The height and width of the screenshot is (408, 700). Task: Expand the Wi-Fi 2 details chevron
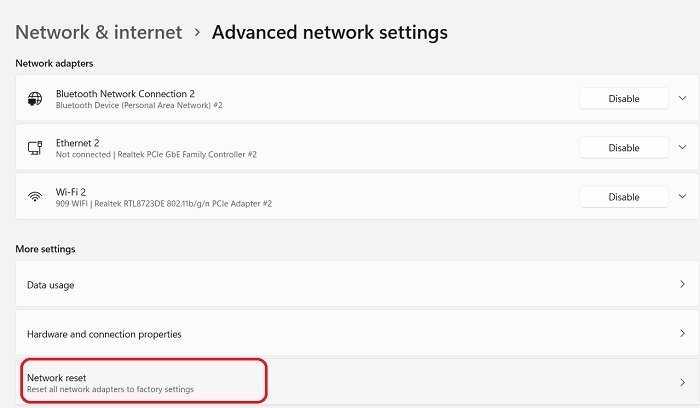pos(683,197)
